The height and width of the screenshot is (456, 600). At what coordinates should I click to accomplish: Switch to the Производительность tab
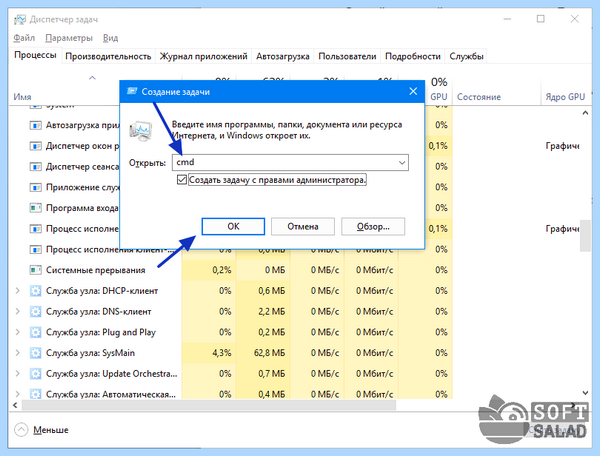point(108,56)
